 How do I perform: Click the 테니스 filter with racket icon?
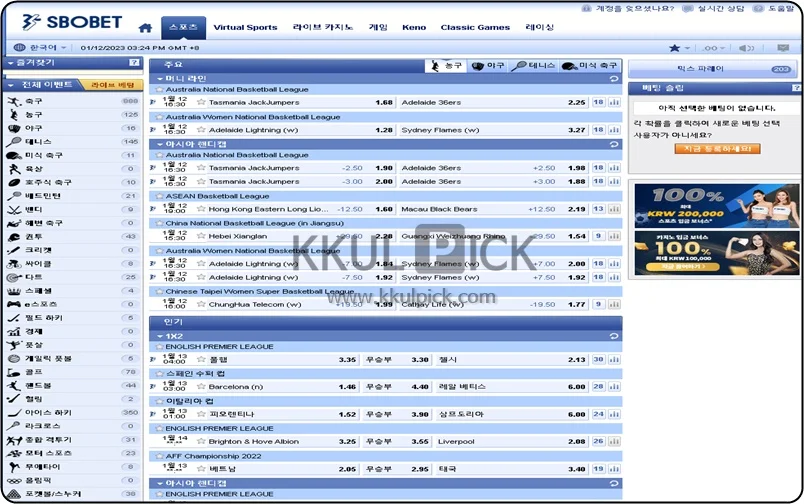click(x=533, y=66)
